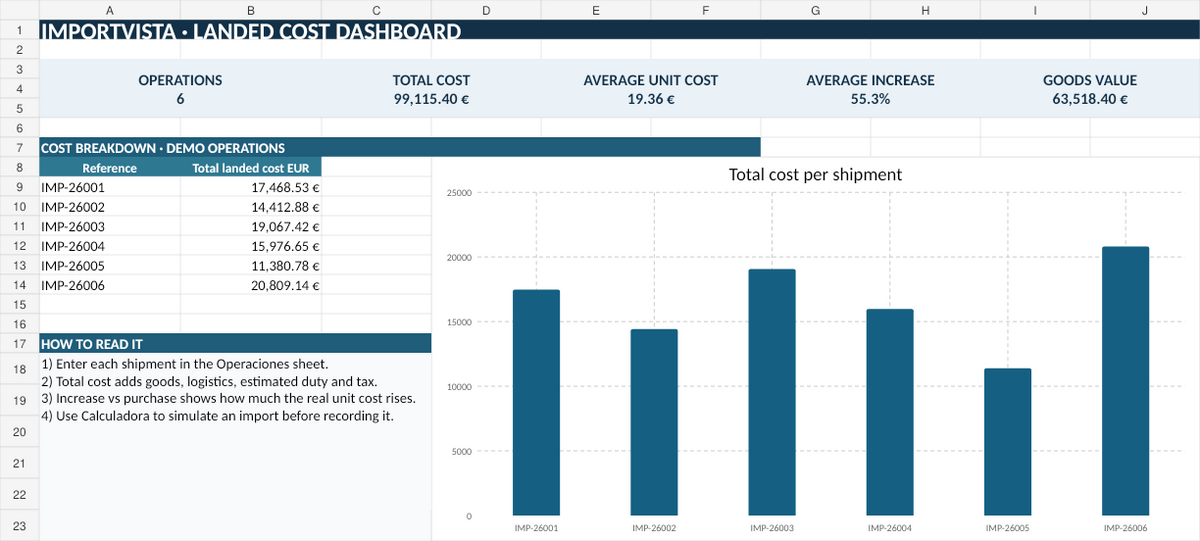
Task: Click the IMP-26002 bar in chart
Action: tap(654, 422)
